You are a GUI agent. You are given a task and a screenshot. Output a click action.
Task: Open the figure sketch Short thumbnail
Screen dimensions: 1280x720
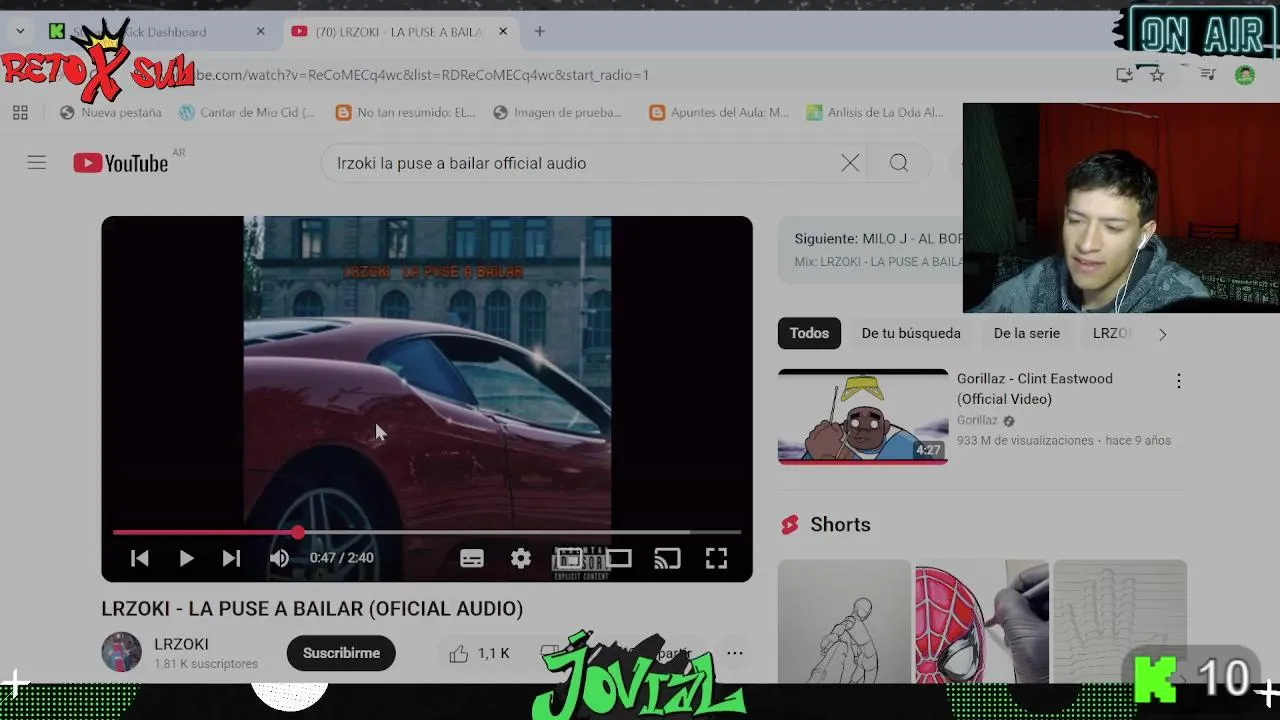[x=844, y=621]
